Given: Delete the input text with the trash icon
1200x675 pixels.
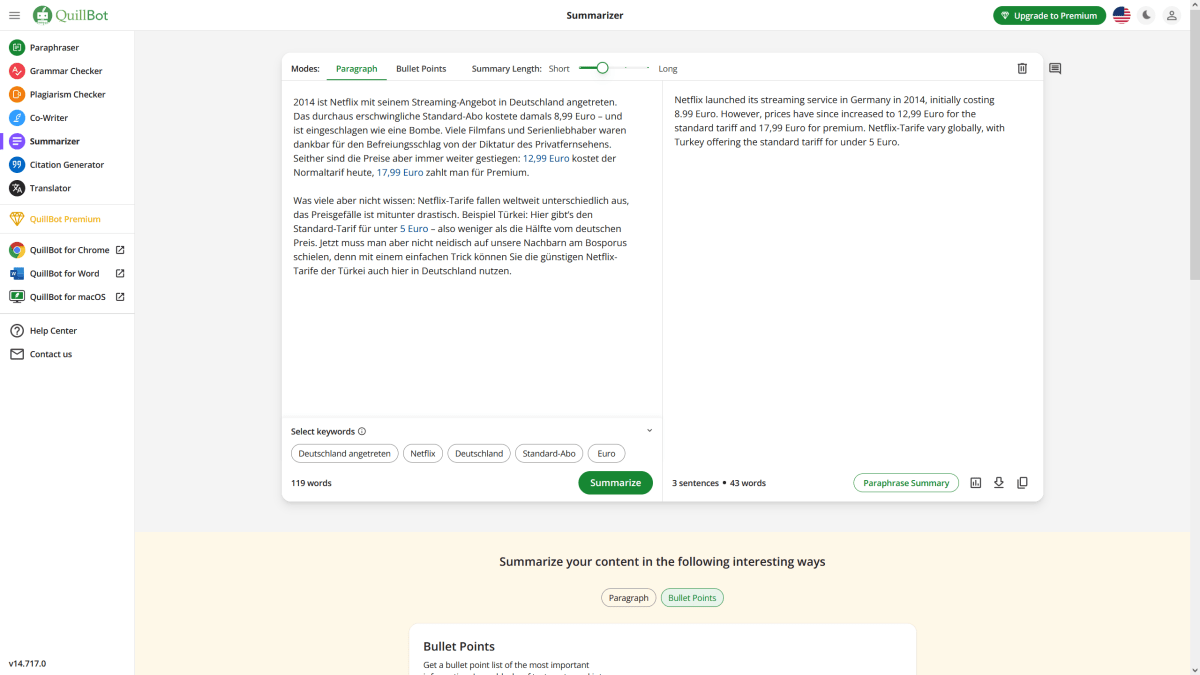Looking at the screenshot, I should click(1022, 68).
